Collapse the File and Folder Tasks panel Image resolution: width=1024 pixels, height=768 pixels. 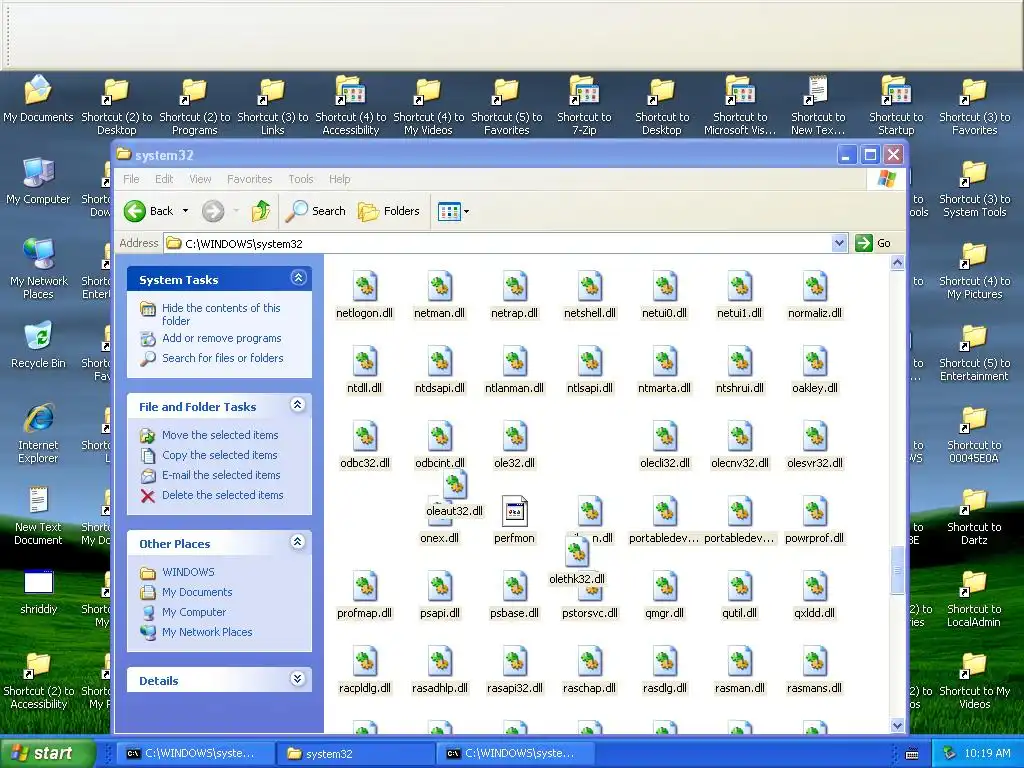(x=298, y=406)
